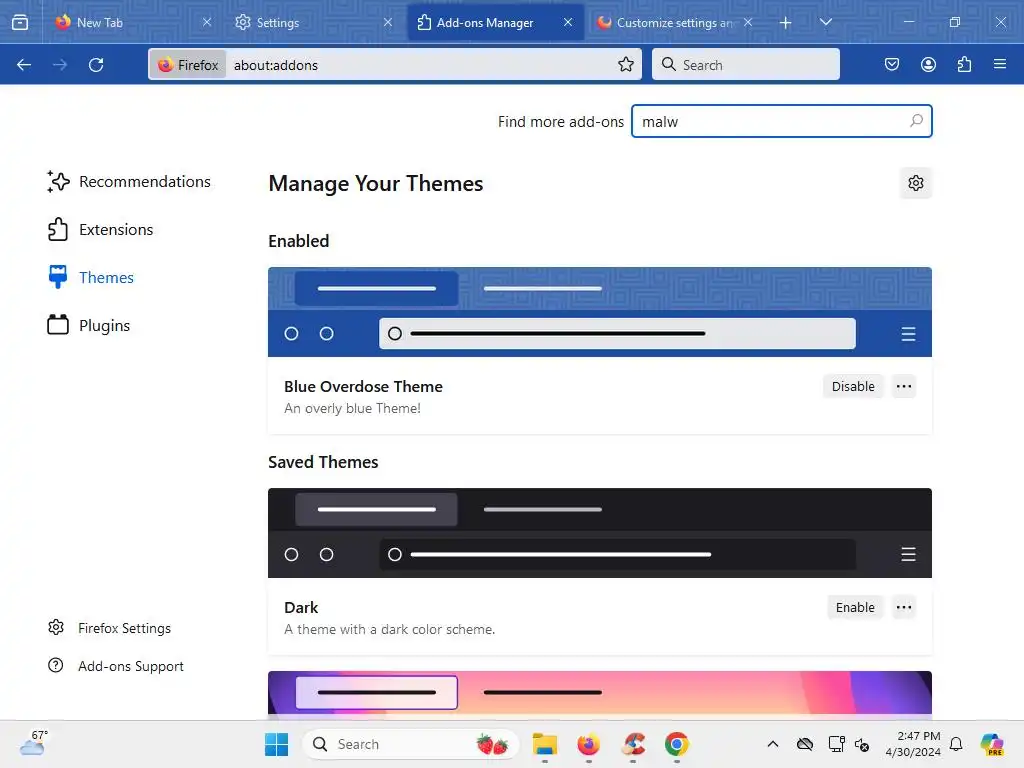
Task: Click the magnifier in add-ons search
Action: coord(916,121)
